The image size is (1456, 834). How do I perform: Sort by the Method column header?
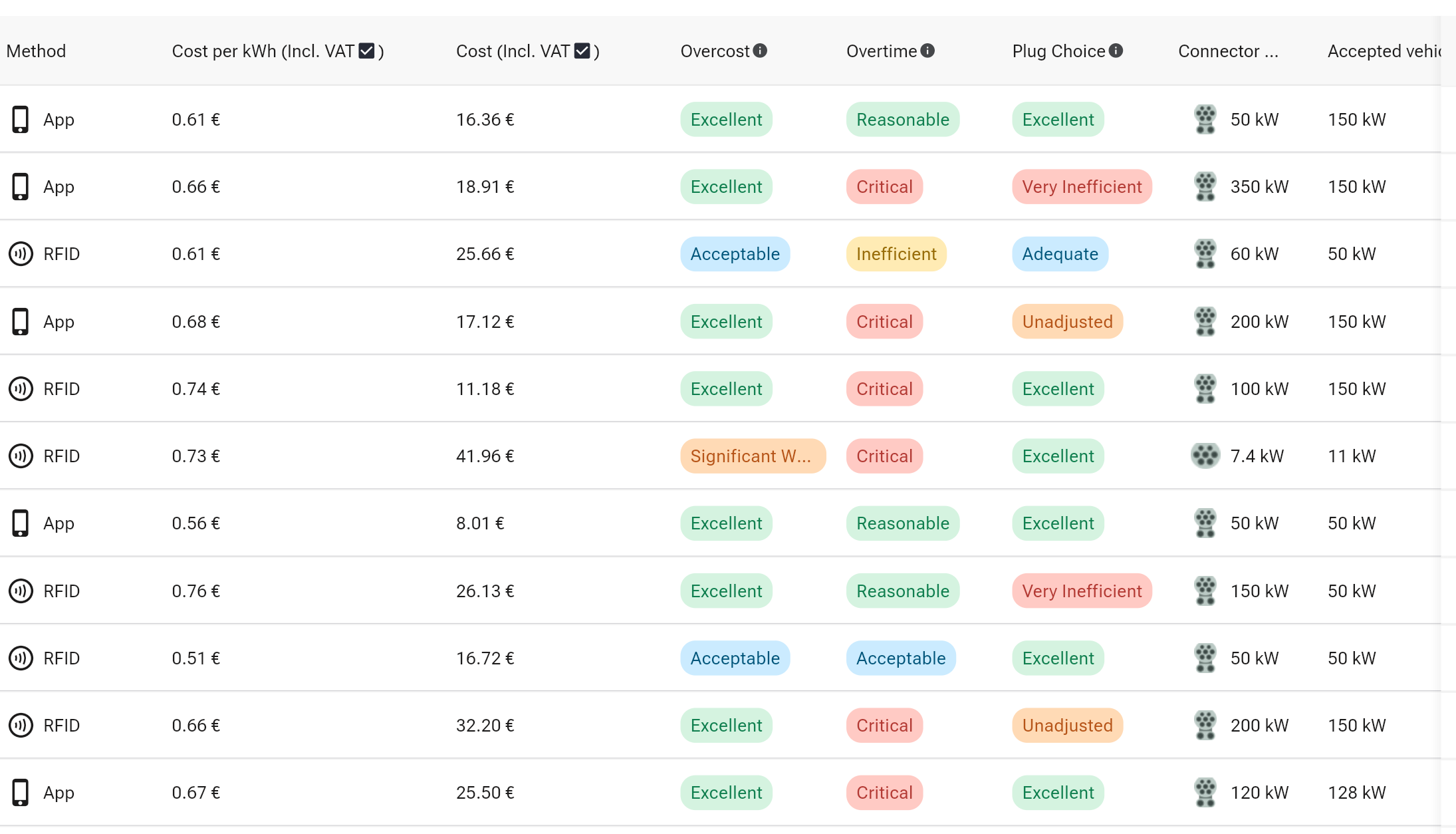click(36, 51)
